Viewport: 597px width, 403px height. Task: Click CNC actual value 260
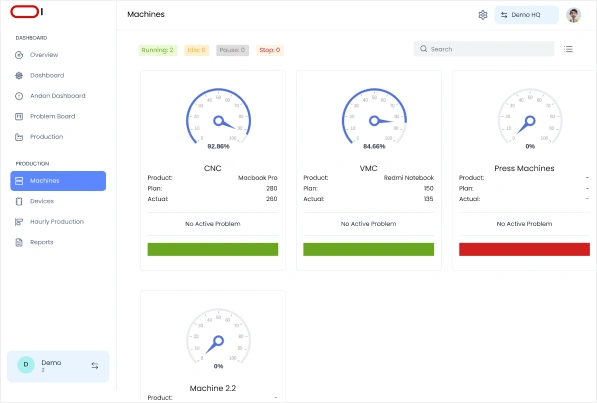coord(272,199)
